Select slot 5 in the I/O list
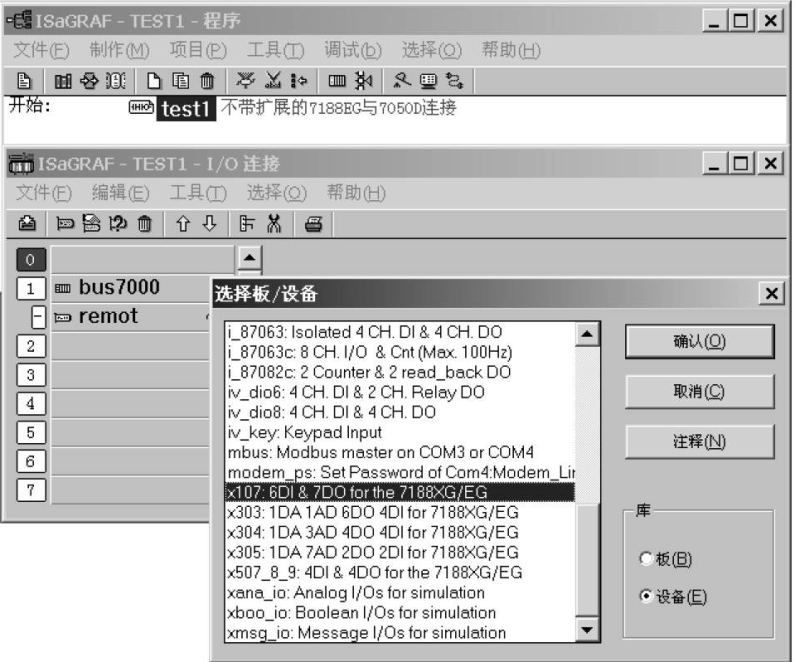This screenshot has width=794, height=662. (x=30, y=433)
